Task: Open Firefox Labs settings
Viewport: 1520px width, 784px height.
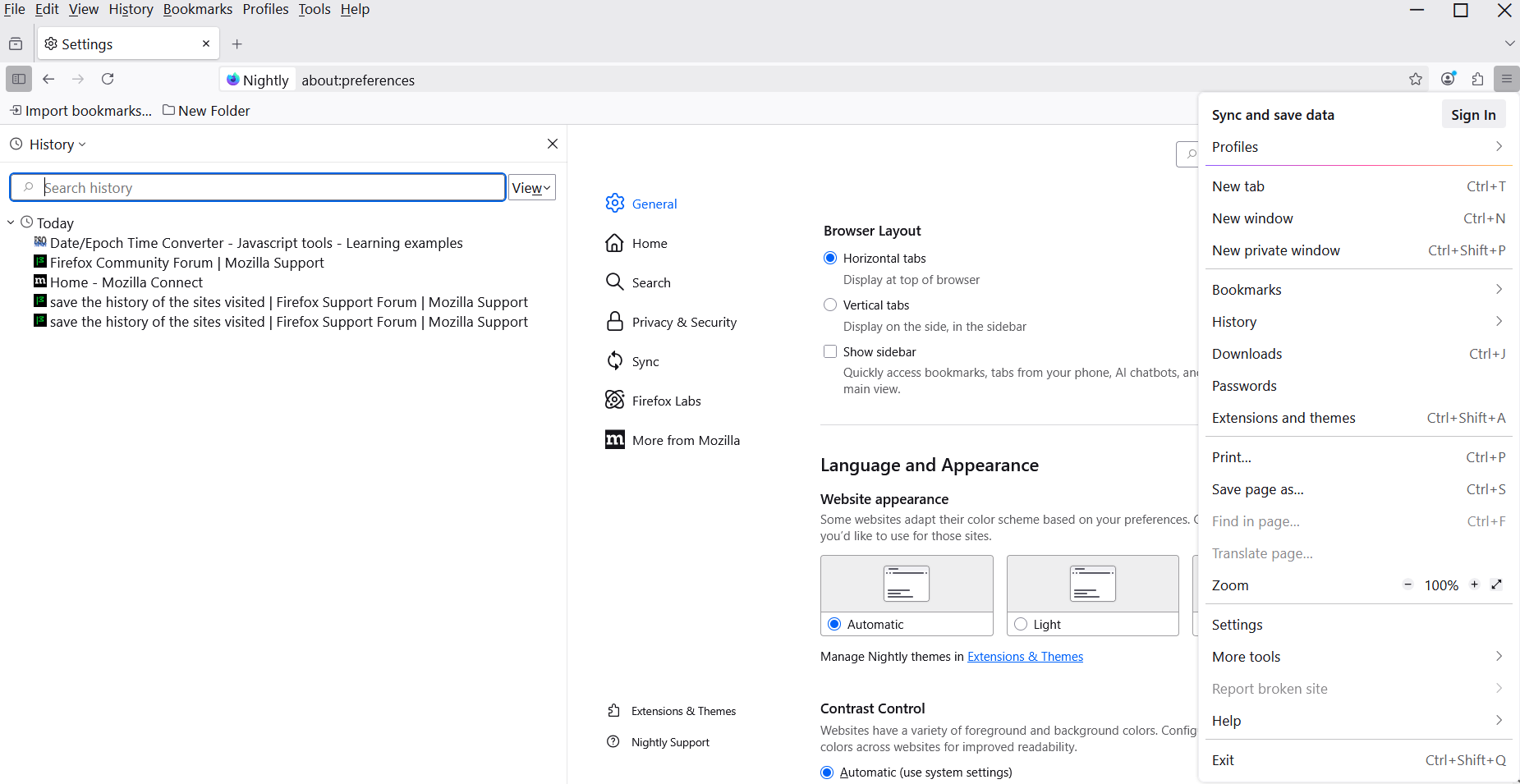Action: click(x=653, y=401)
